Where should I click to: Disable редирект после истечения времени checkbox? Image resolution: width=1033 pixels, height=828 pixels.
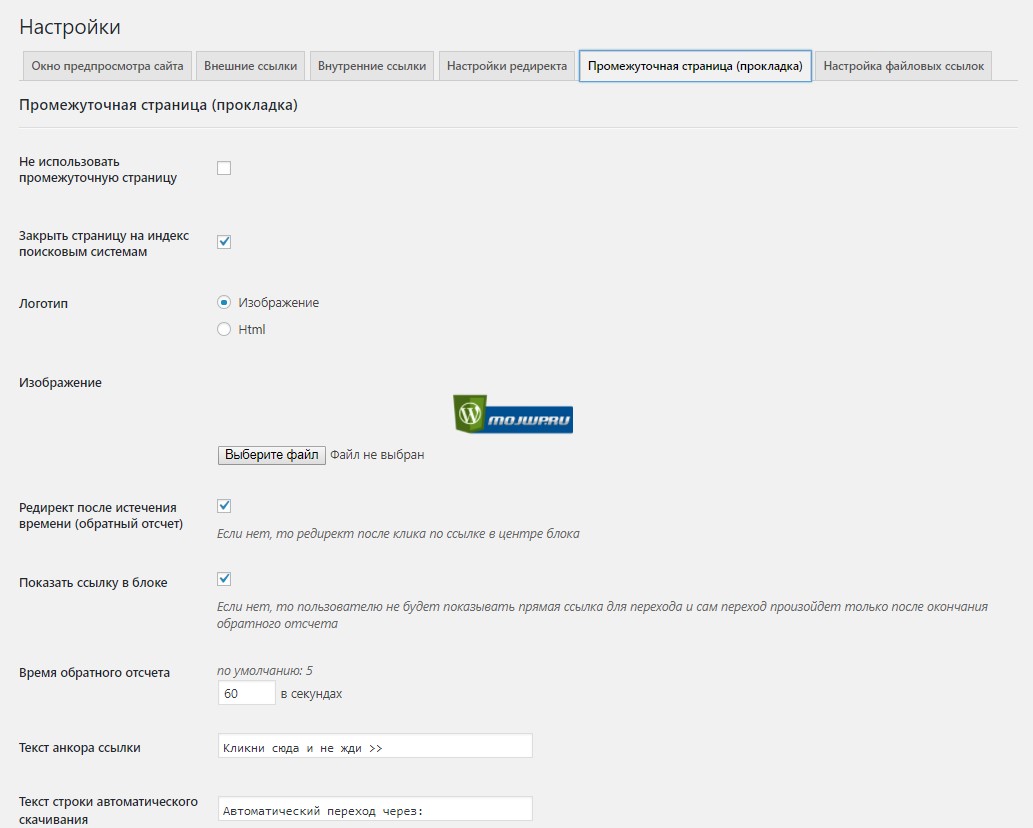[224, 507]
